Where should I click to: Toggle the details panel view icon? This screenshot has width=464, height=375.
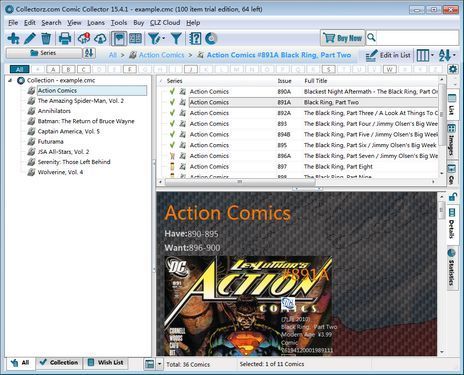119,39
